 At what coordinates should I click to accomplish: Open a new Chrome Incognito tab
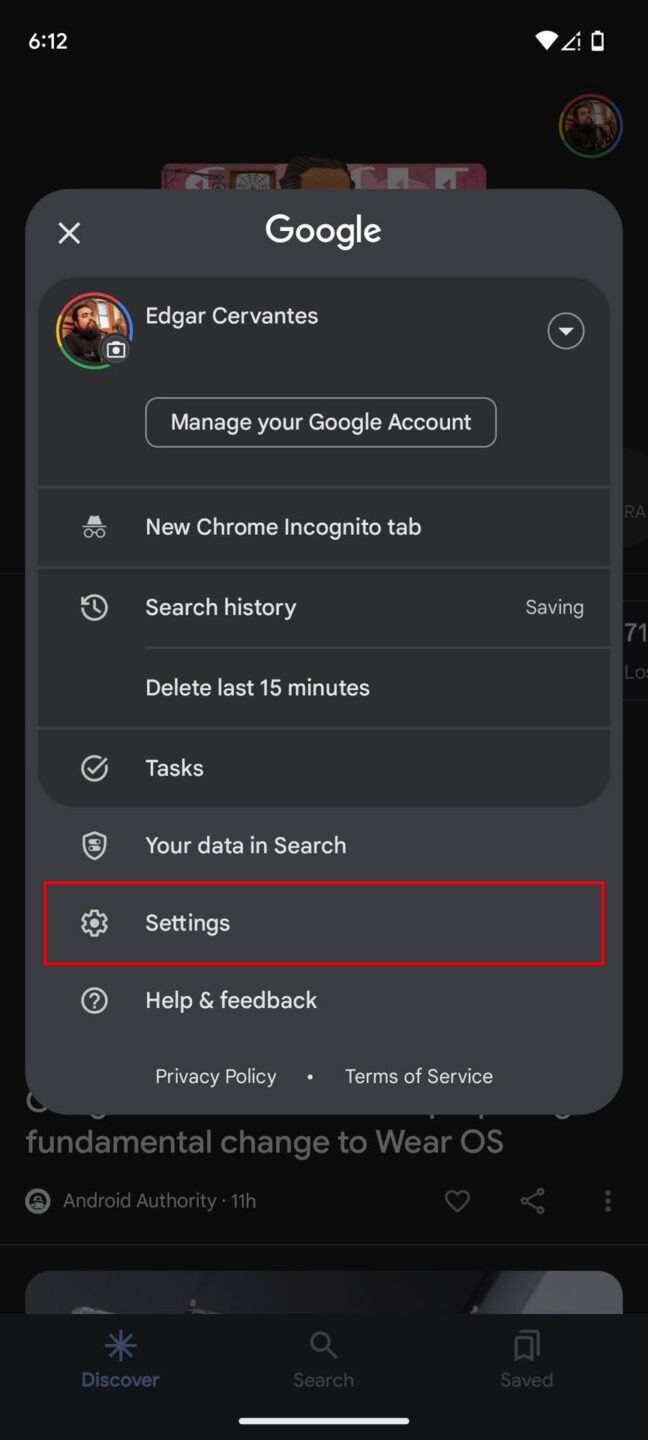[x=283, y=527]
